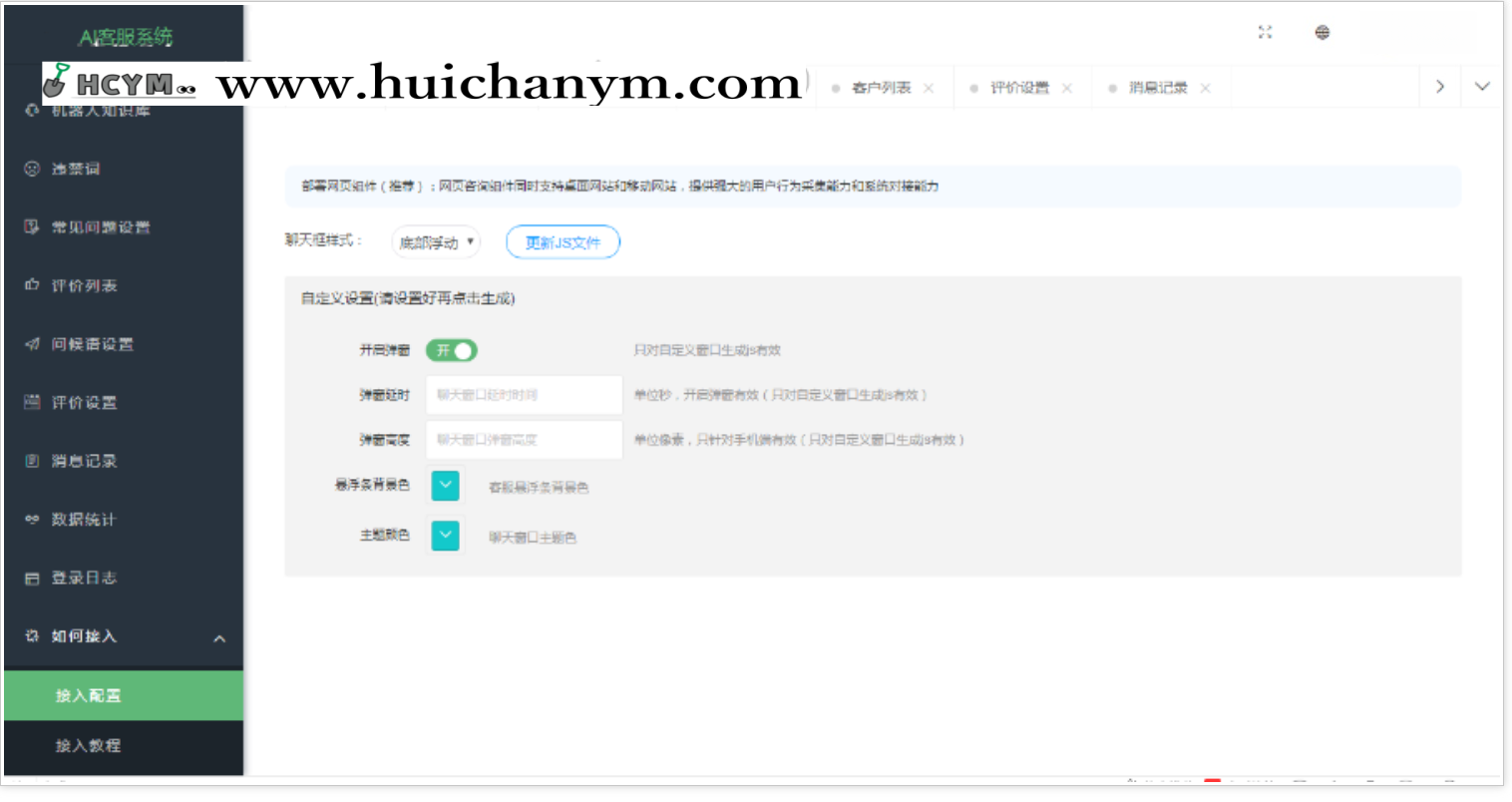Viewport: 1512px width, 802px height.
Task: Click the 弹窗延时 input field
Action: [523, 394]
